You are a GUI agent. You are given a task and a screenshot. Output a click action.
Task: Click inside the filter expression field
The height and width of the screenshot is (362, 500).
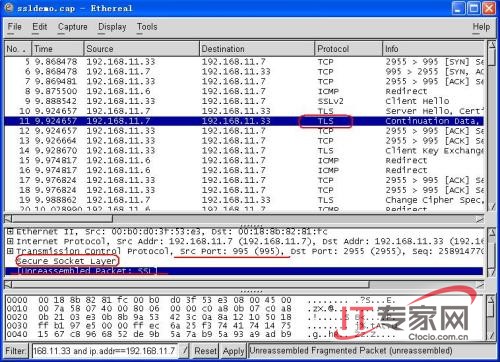(105, 351)
